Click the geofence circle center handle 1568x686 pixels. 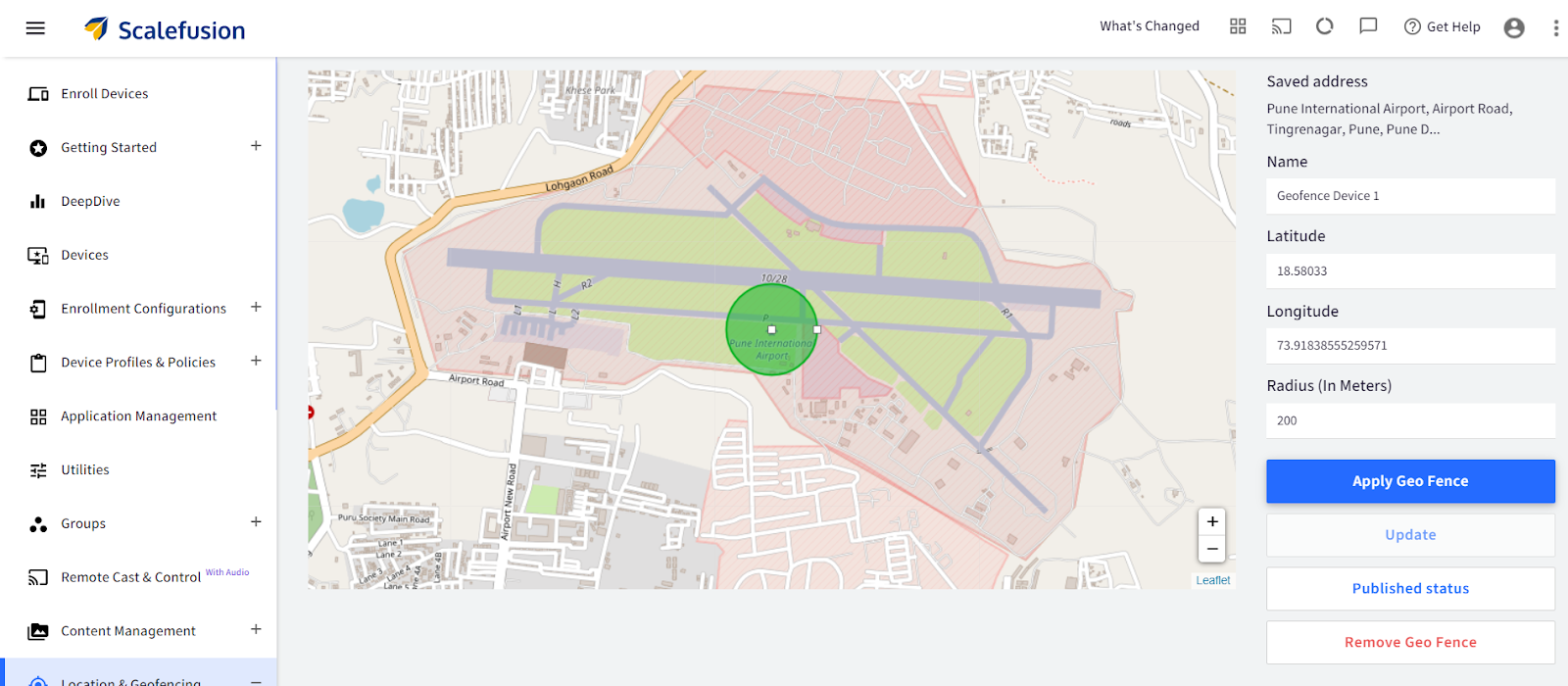point(771,330)
